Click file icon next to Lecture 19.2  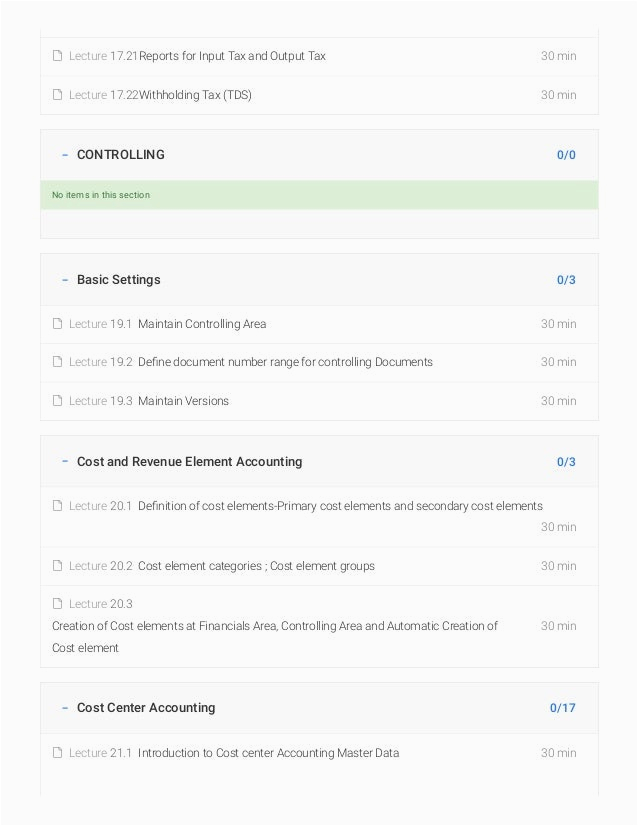pyautogui.click(x=57, y=362)
